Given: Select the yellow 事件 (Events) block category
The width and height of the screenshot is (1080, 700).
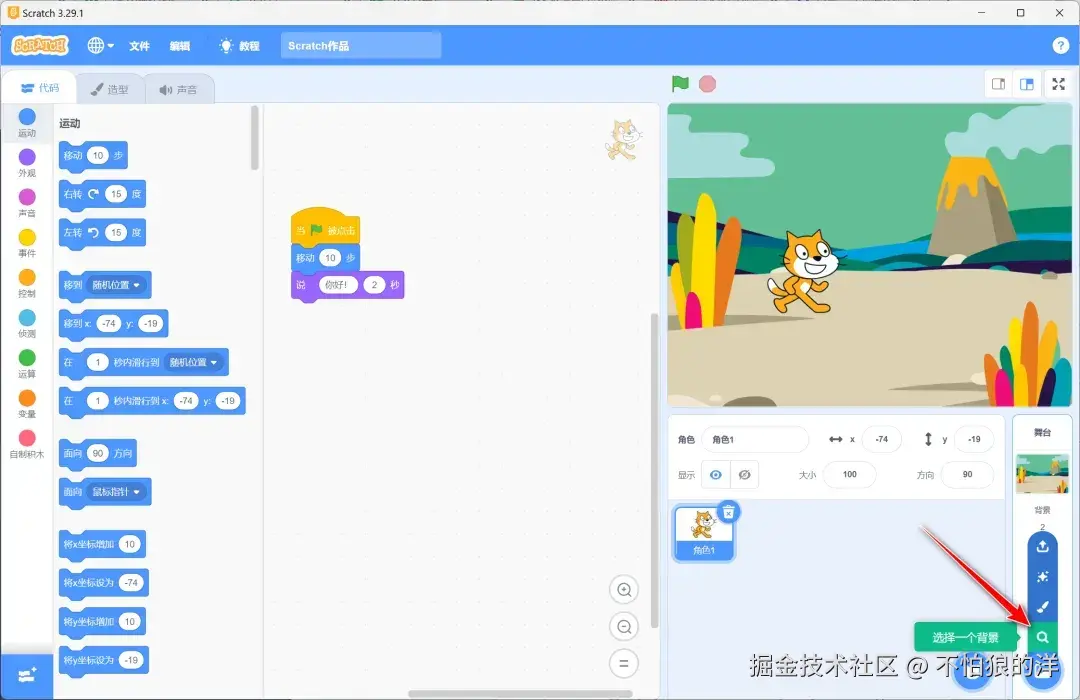Looking at the screenshot, I should [x=27, y=235].
